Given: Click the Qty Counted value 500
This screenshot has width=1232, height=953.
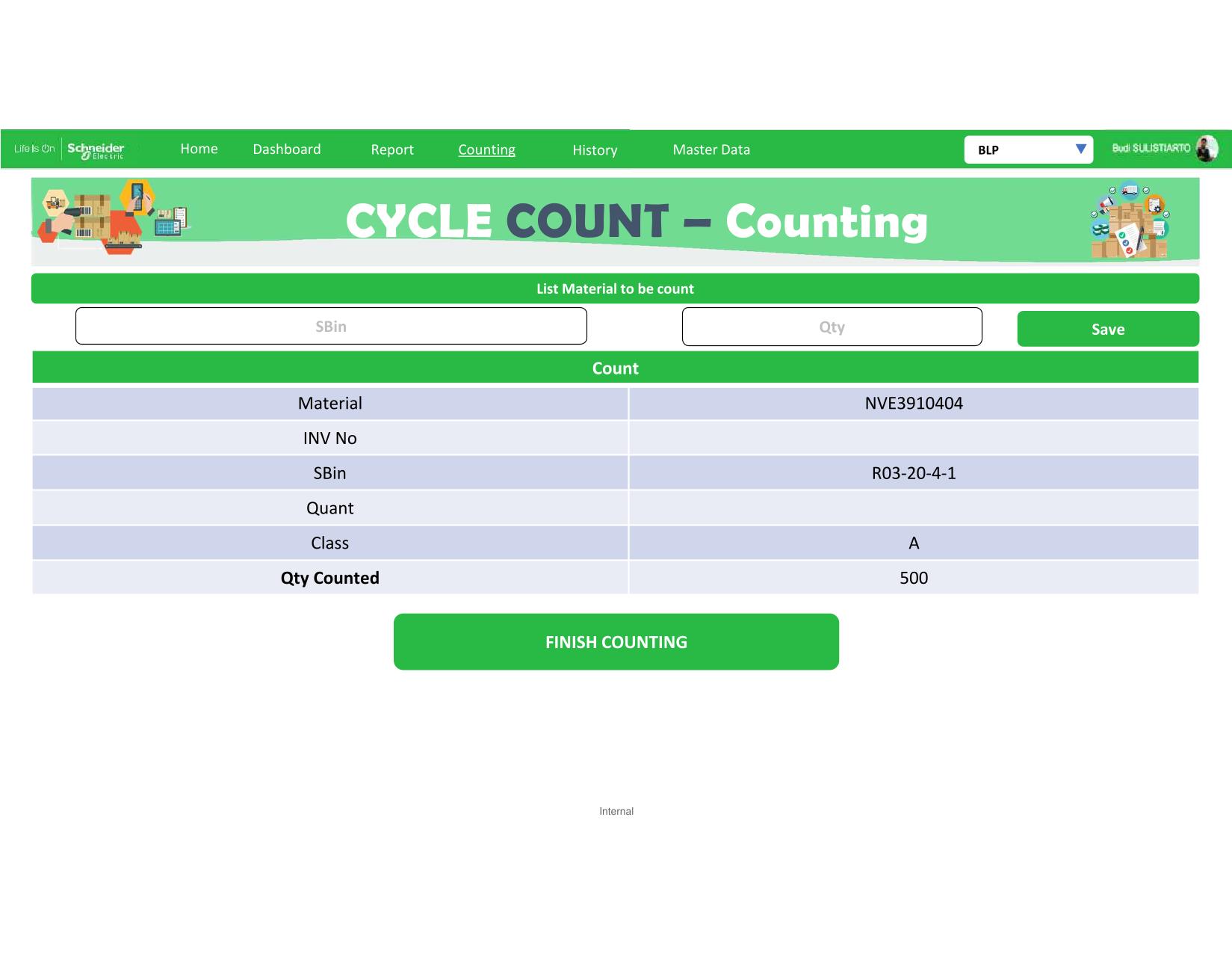Looking at the screenshot, I should pos(914,578).
